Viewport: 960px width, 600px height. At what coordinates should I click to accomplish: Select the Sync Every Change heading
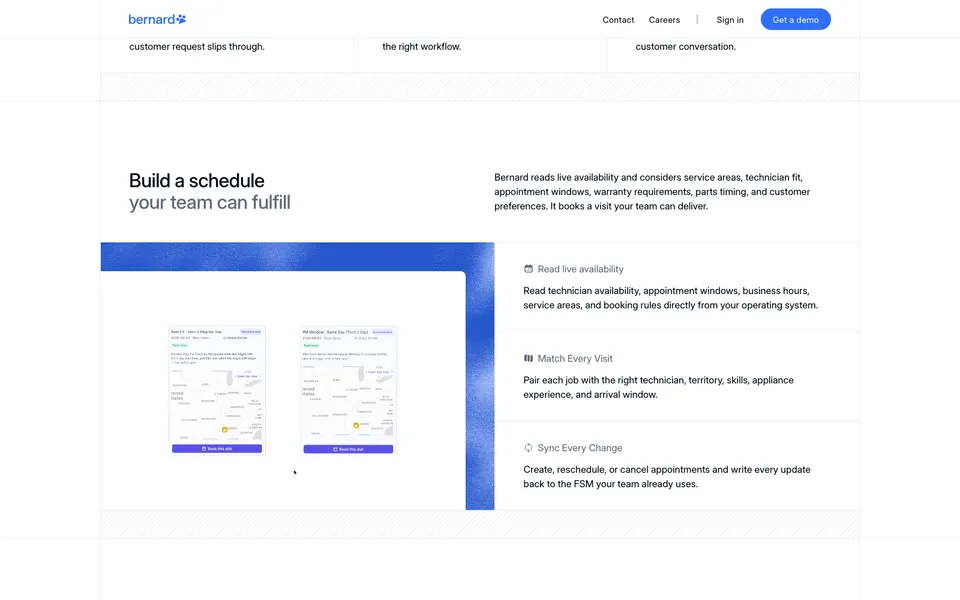[x=580, y=448]
